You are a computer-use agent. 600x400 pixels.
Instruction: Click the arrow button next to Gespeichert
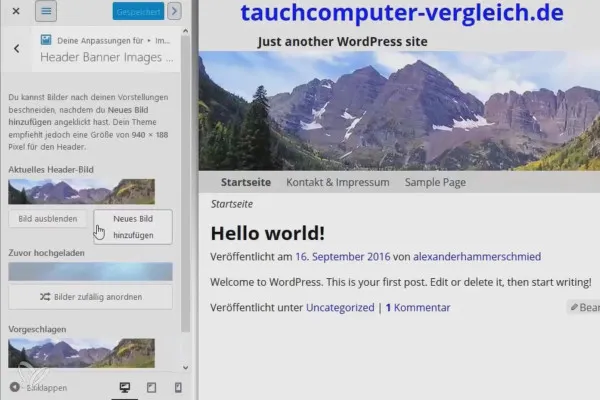point(174,11)
